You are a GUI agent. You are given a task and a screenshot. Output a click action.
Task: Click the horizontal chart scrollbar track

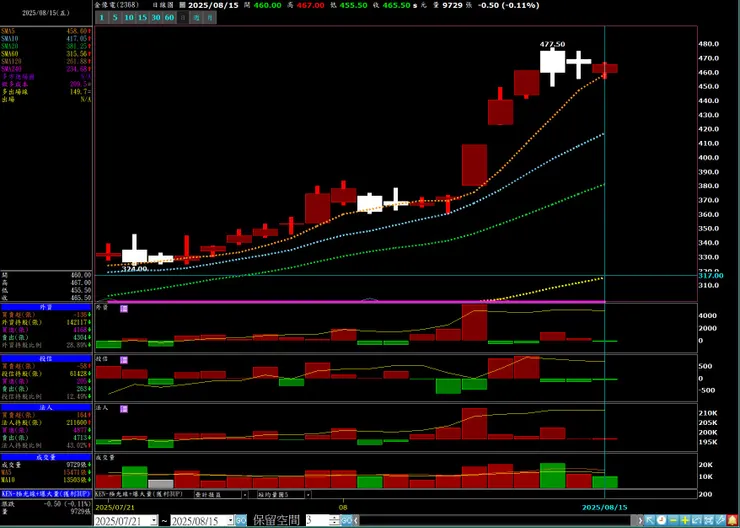498,520
